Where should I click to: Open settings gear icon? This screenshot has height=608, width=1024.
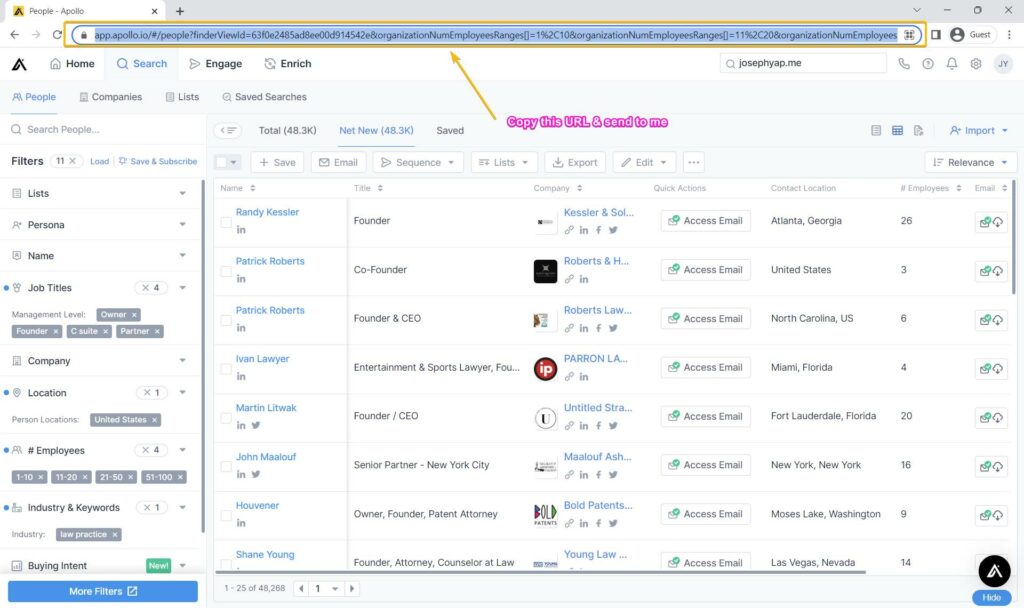click(976, 64)
